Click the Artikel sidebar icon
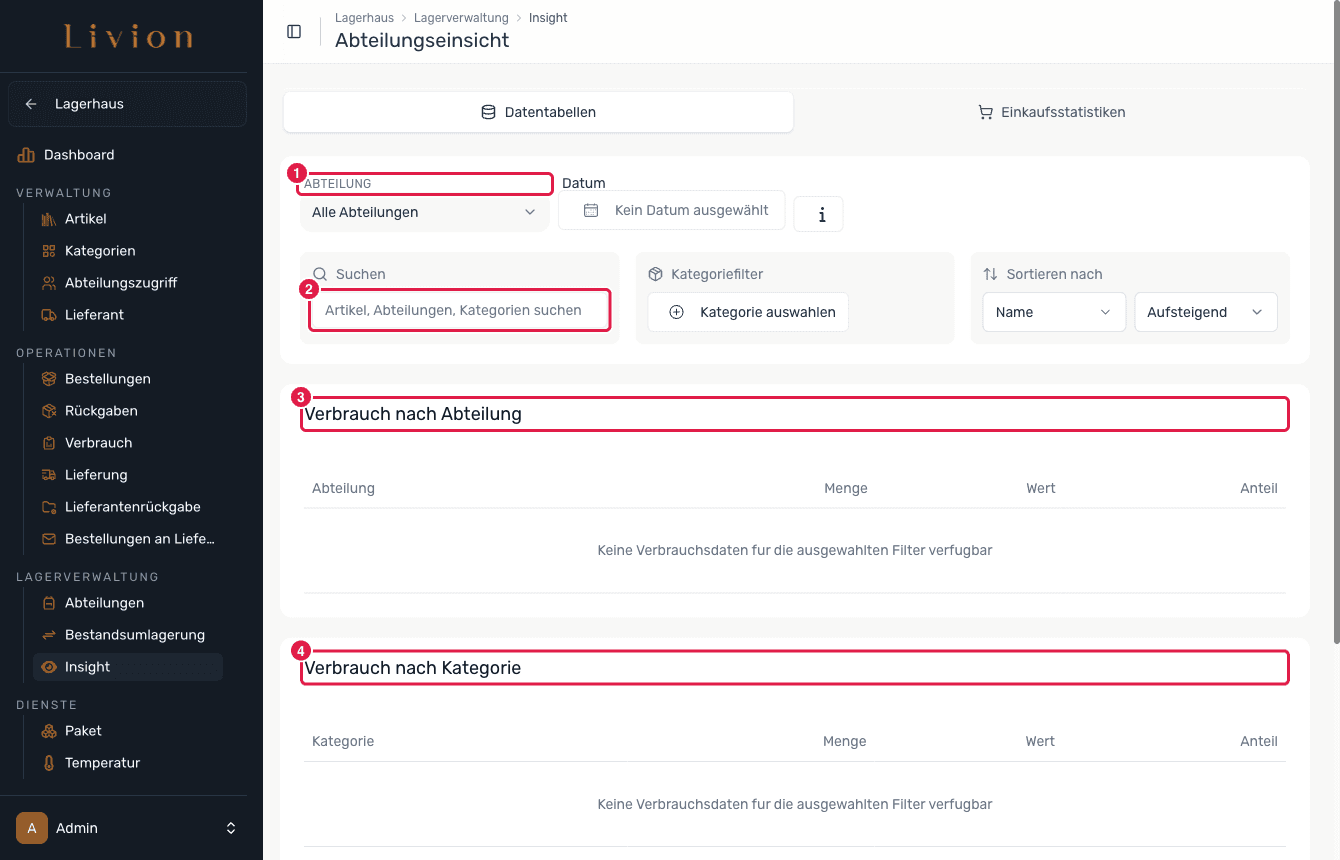 (x=49, y=219)
